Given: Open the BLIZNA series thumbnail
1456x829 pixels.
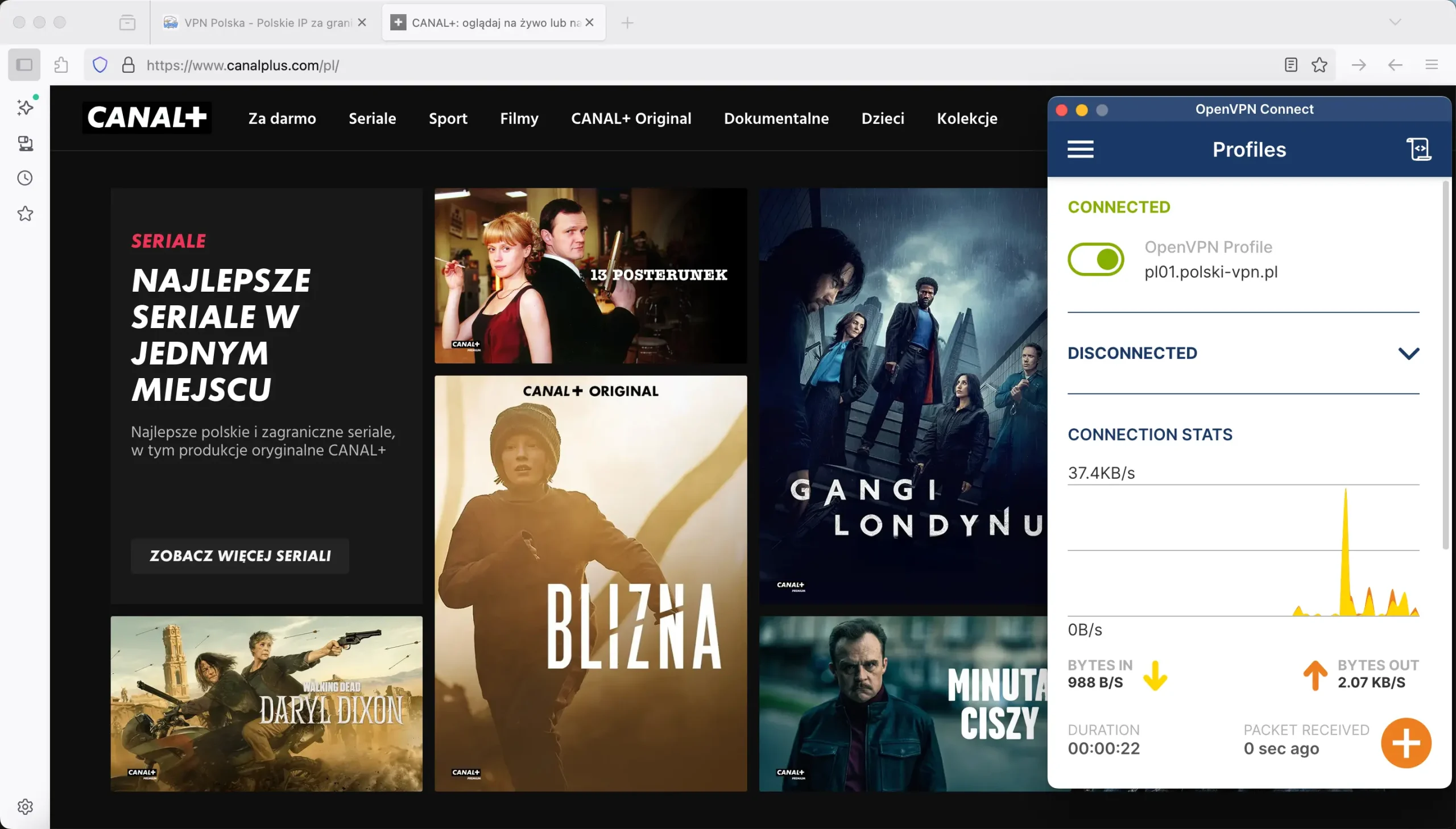Looking at the screenshot, I should 590,581.
